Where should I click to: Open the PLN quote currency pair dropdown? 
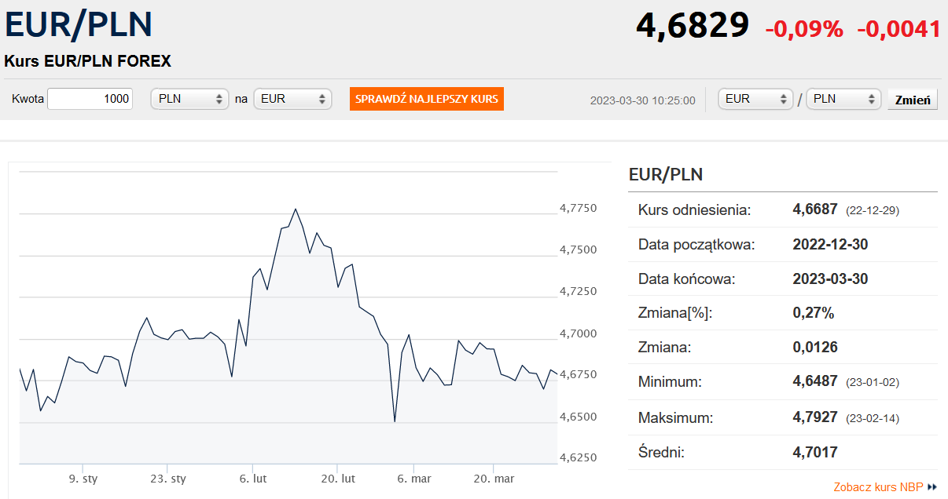(x=843, y=99)
